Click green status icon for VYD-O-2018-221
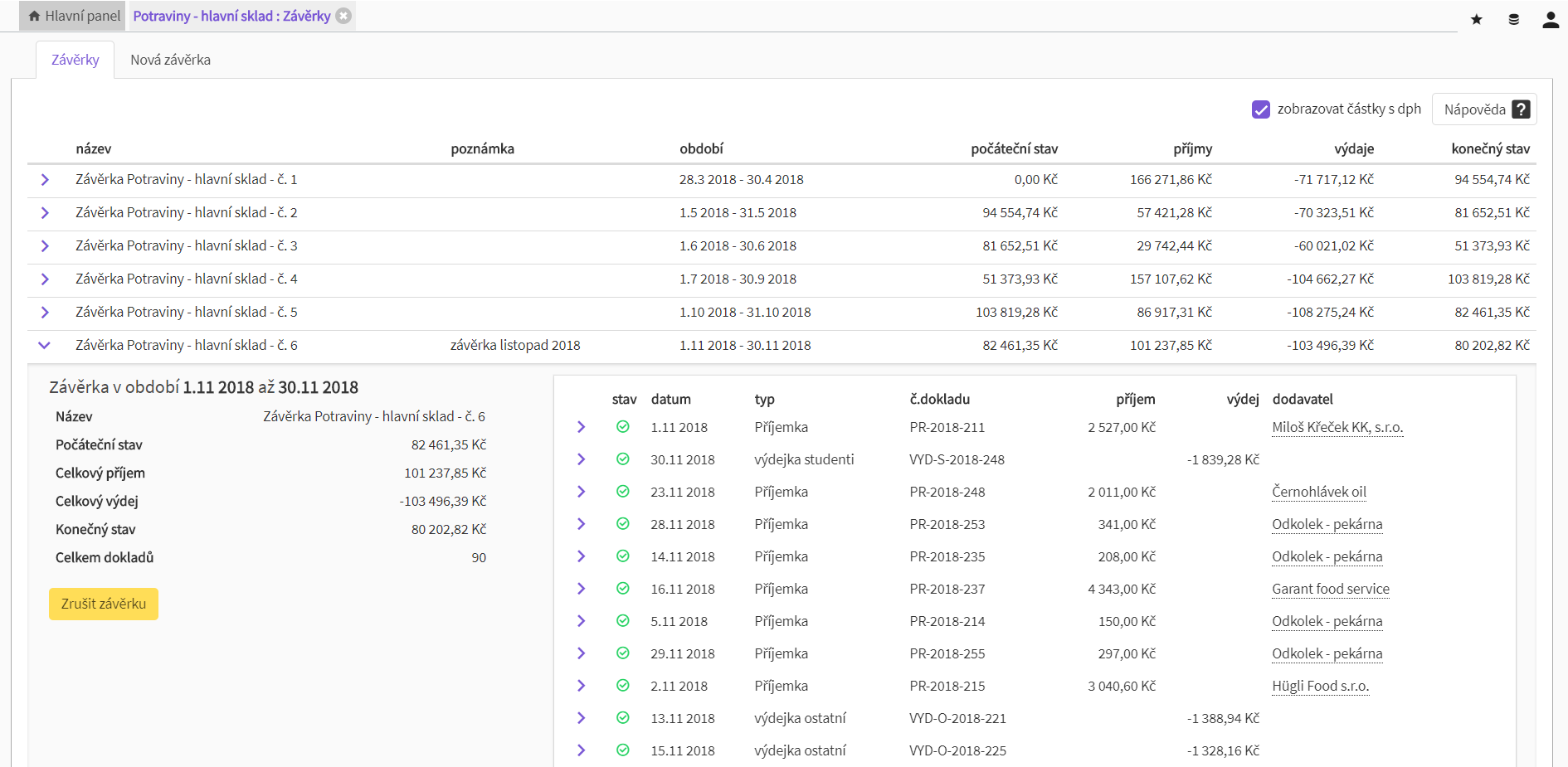Screen dimensions: 1568x767 (x=622, y=718)
